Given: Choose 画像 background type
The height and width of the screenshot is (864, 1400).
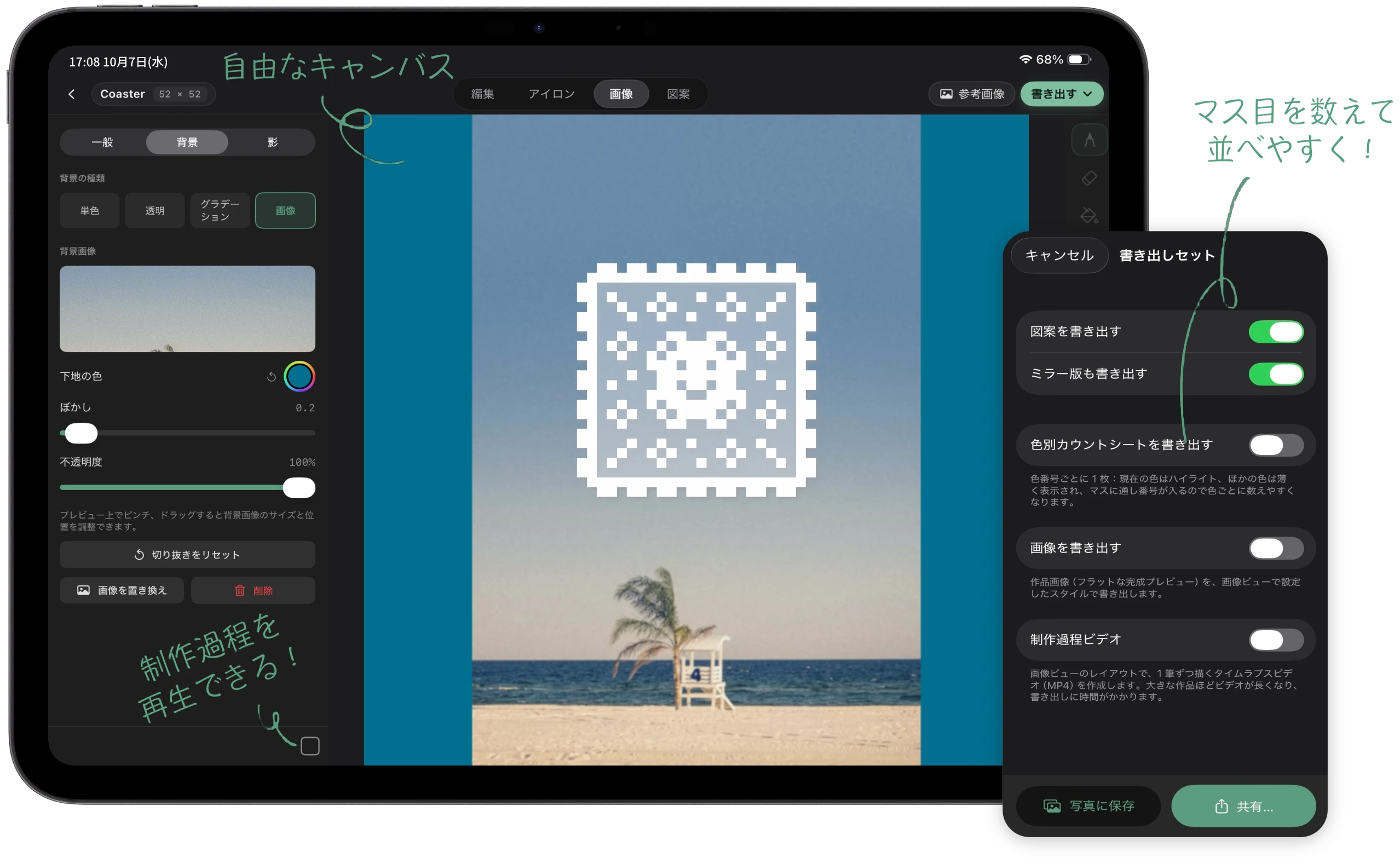Looking at the screenshot, I should [286, 210].
